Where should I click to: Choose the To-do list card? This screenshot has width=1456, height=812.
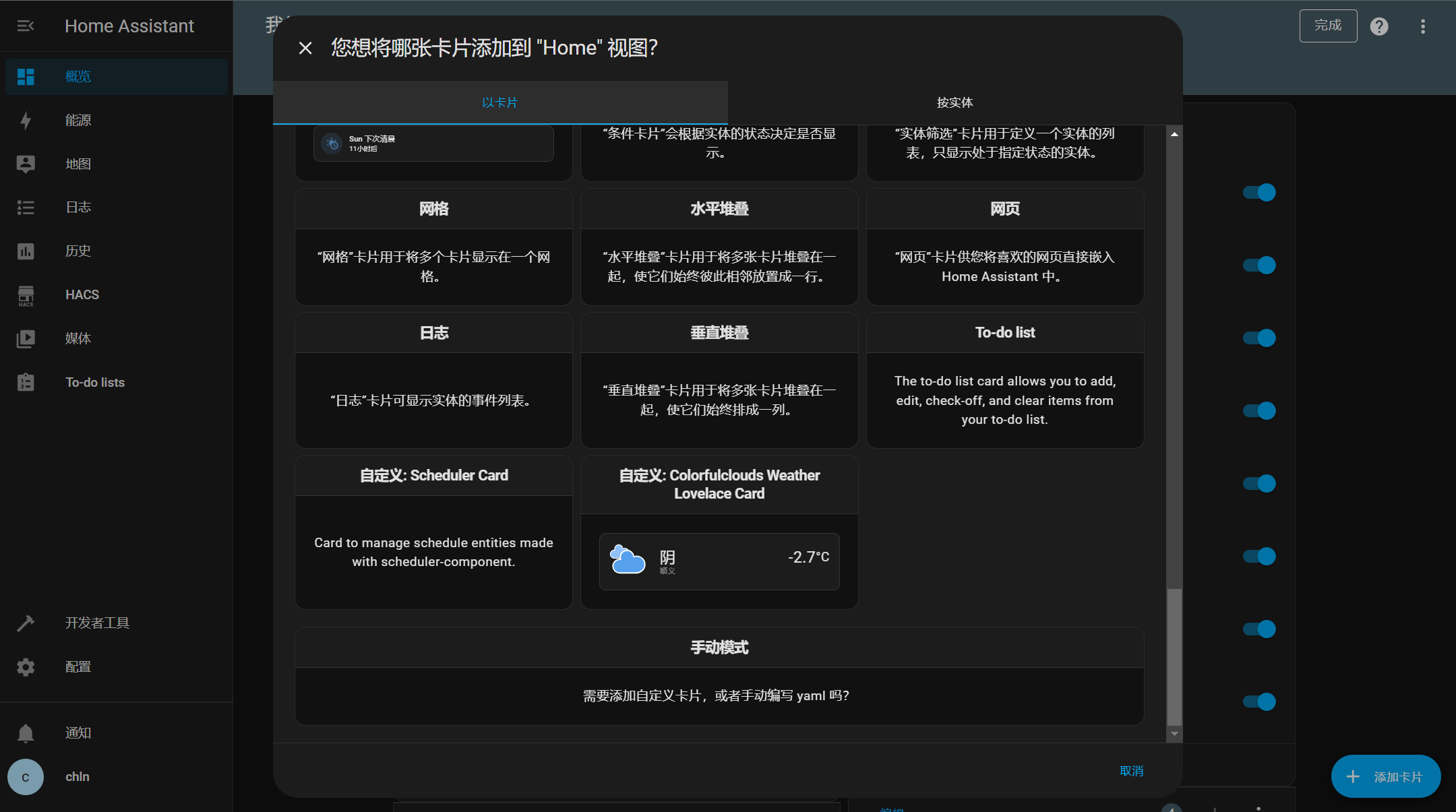[x=1005, y=380]
